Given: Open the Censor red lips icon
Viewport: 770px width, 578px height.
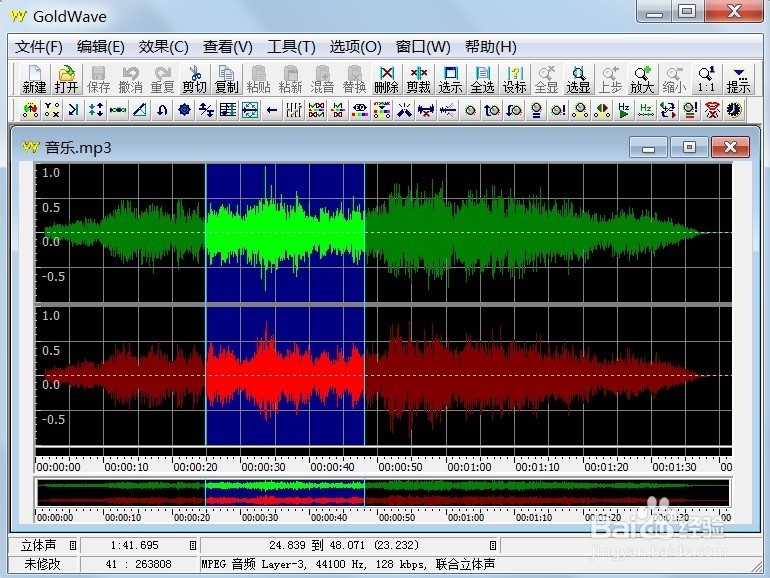Looking at the screenshot, I should point(712,110).
